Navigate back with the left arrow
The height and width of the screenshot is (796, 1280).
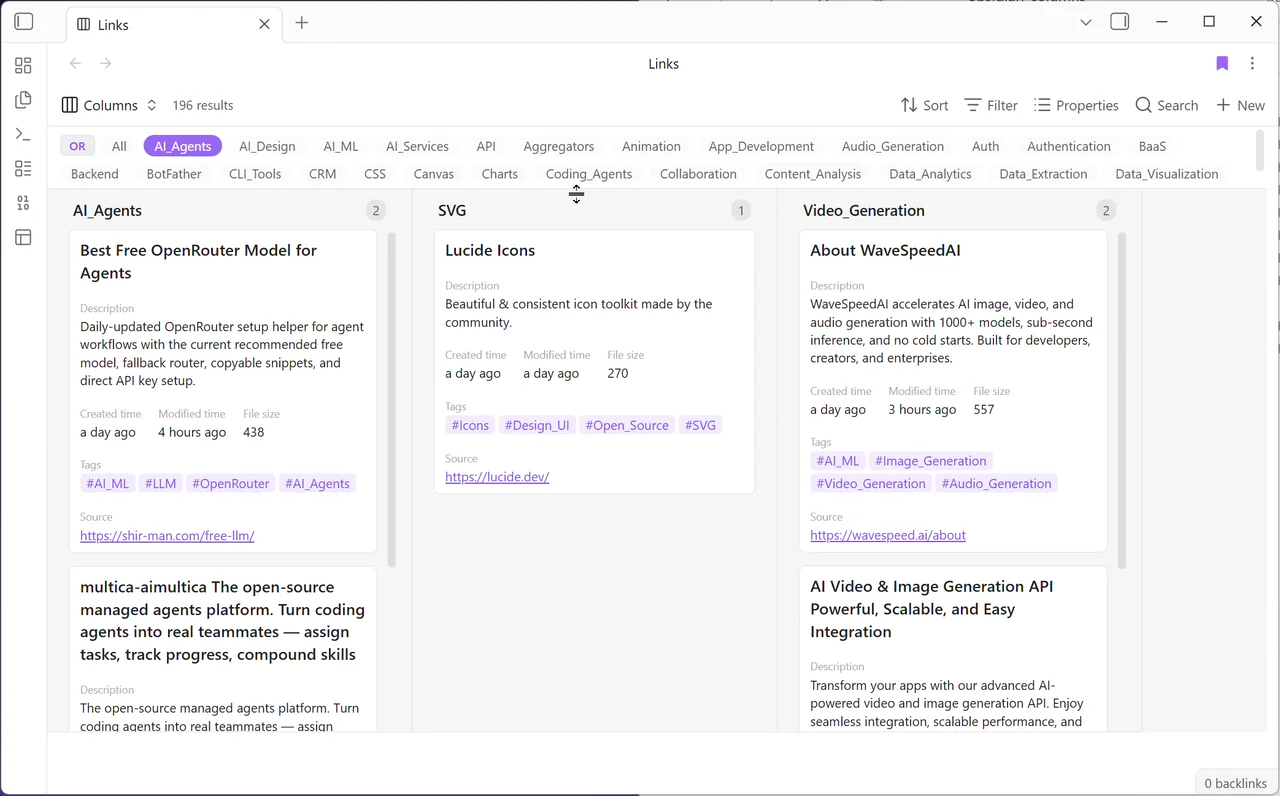pos(75,64)
